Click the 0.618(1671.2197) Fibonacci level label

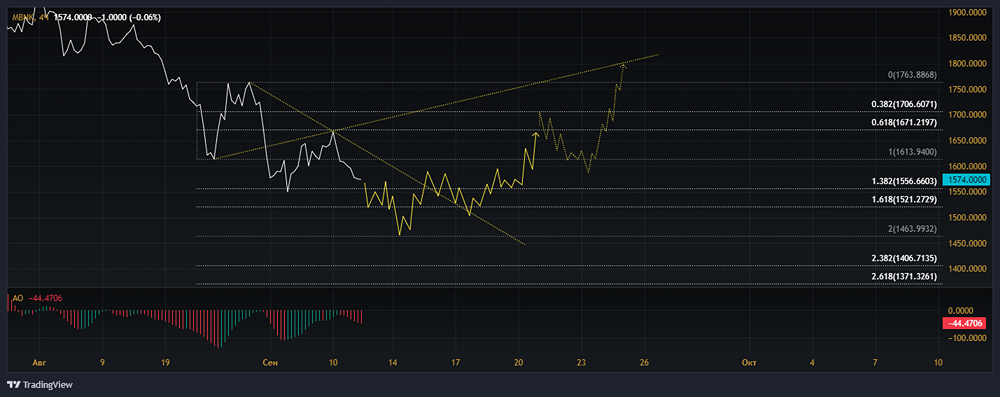[904, 122]
